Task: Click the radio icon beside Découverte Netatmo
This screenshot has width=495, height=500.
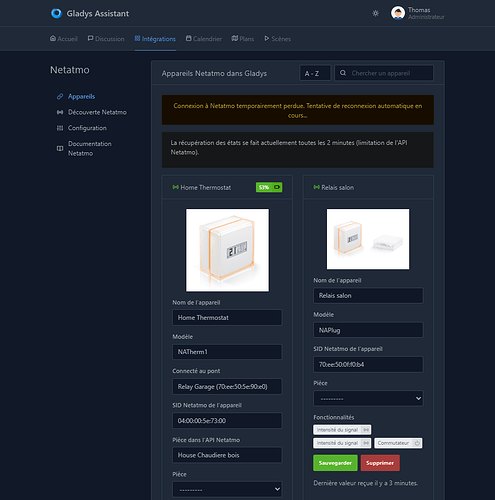Action: point(60,112)
